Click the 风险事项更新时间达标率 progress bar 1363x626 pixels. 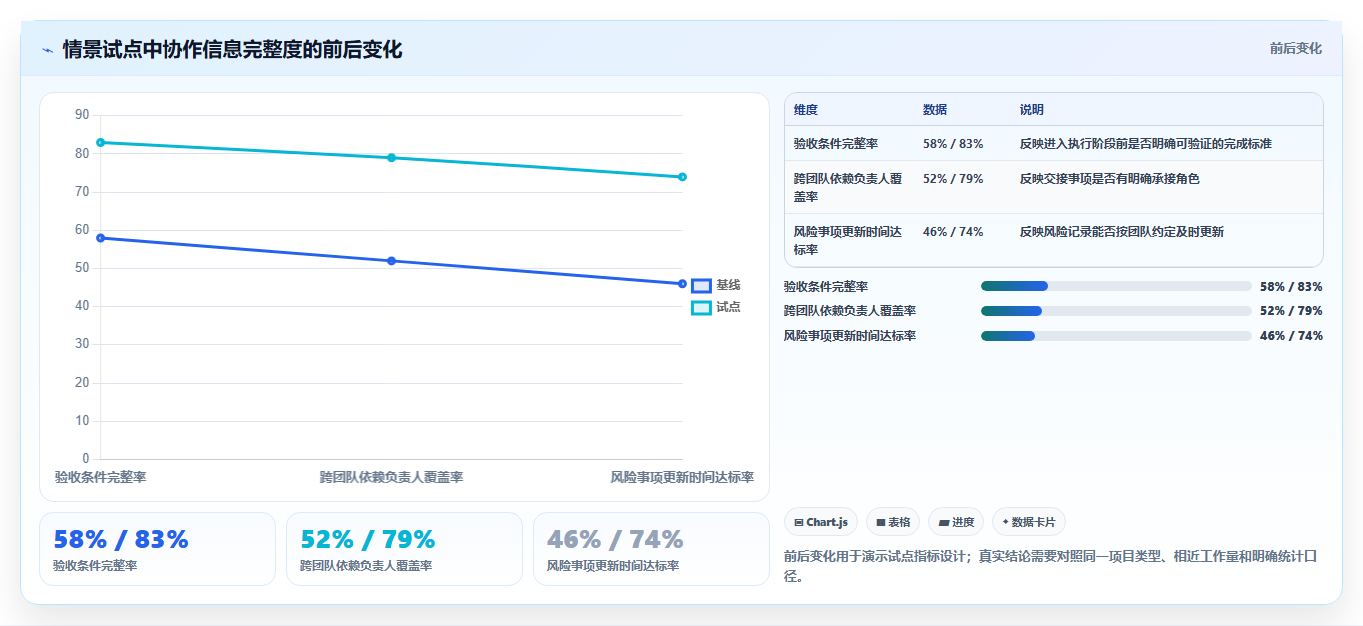(x=1116, y=336)
